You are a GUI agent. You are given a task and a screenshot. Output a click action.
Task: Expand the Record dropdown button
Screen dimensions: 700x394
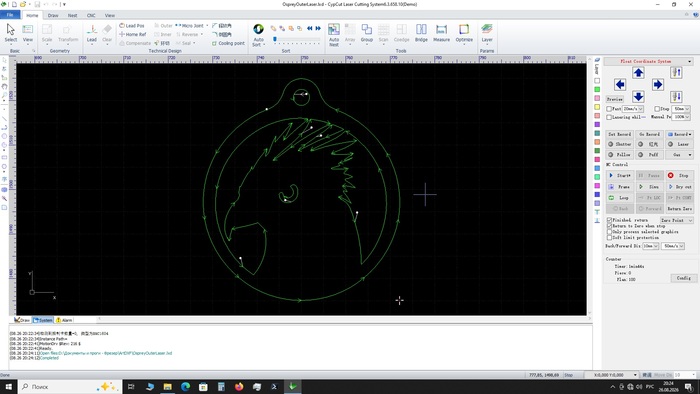point(679,134)
